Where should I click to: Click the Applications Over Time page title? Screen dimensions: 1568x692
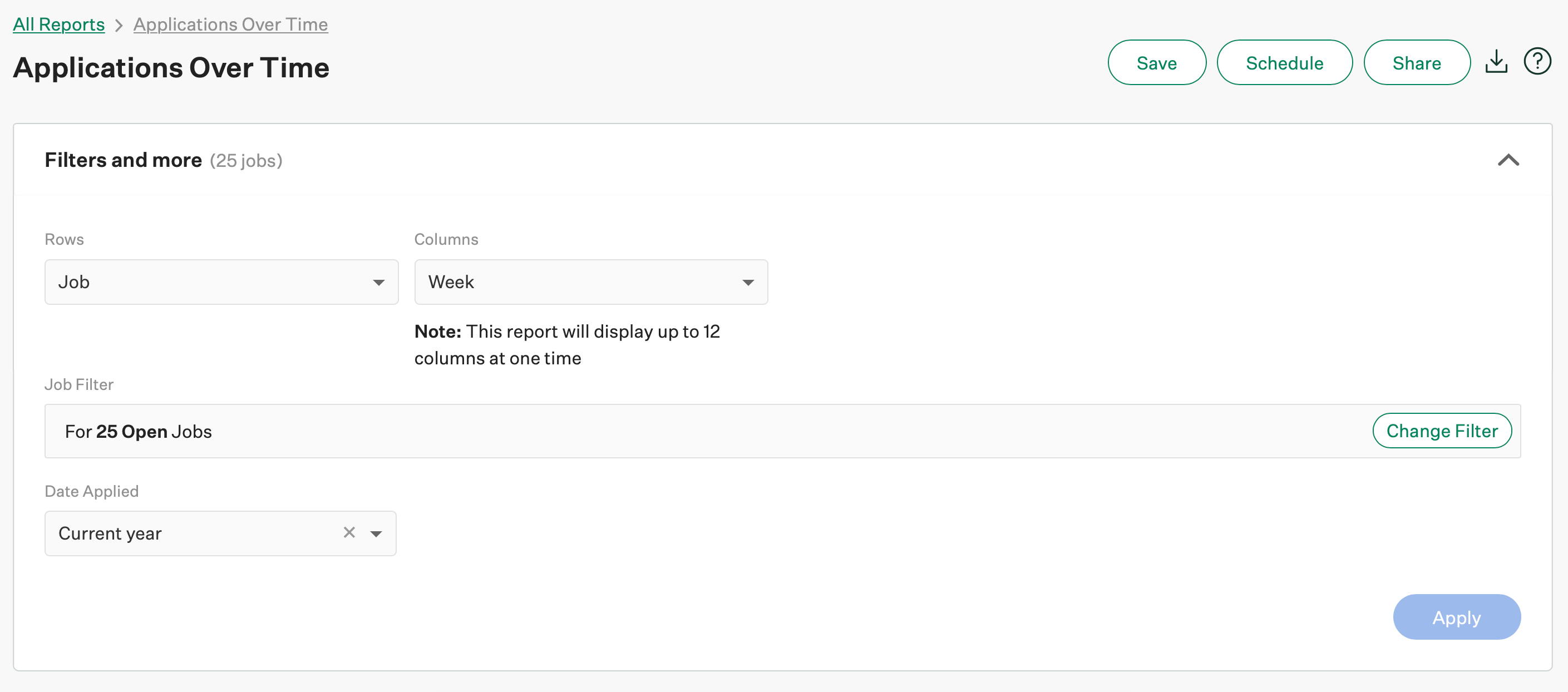[x=171, y=67]
